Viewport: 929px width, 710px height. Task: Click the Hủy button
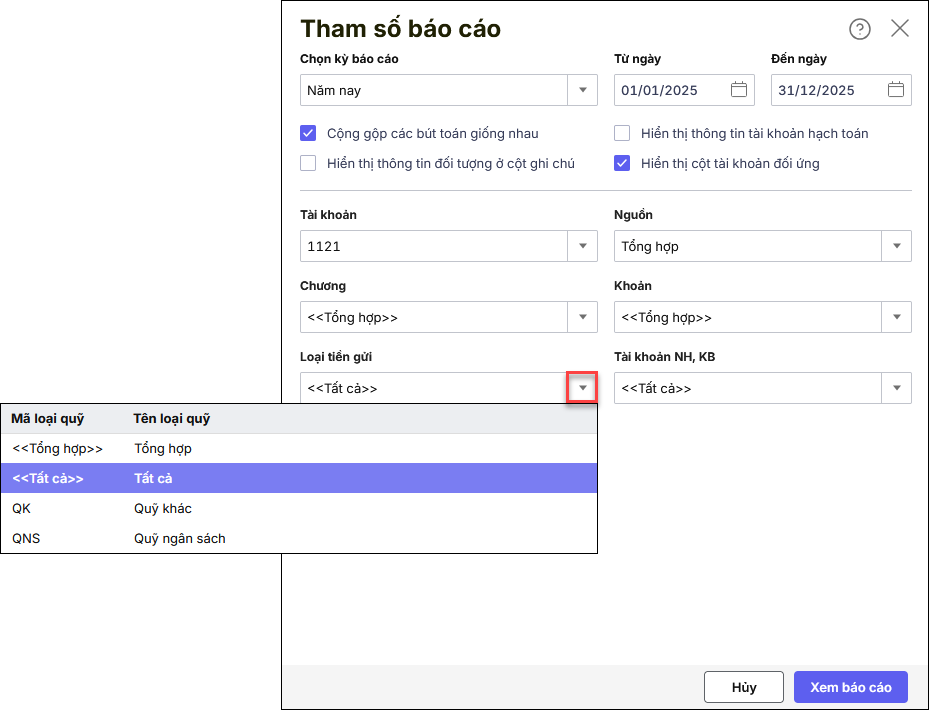(743, 687)
